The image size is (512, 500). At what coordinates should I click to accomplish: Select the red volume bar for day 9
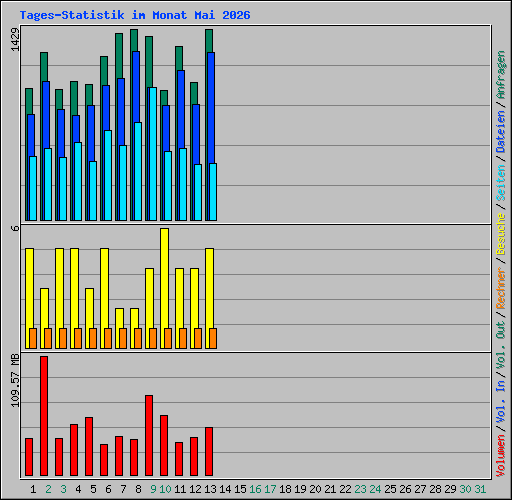pyautogui.click(x=149, y=435)
